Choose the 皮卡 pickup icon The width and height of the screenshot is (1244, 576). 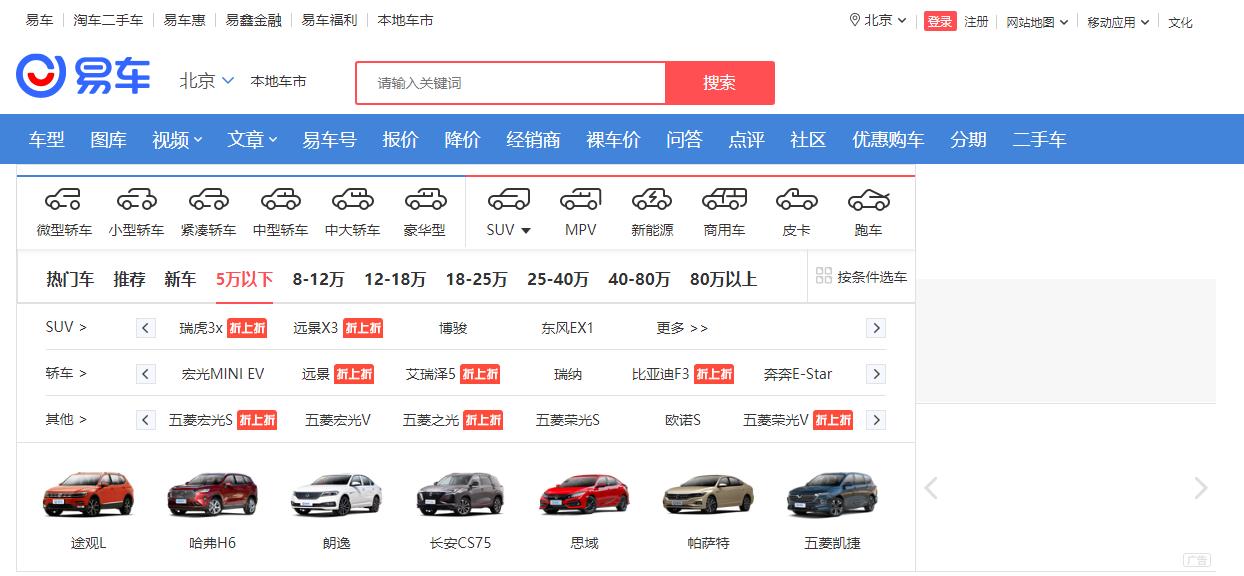[x=797, y=199]
